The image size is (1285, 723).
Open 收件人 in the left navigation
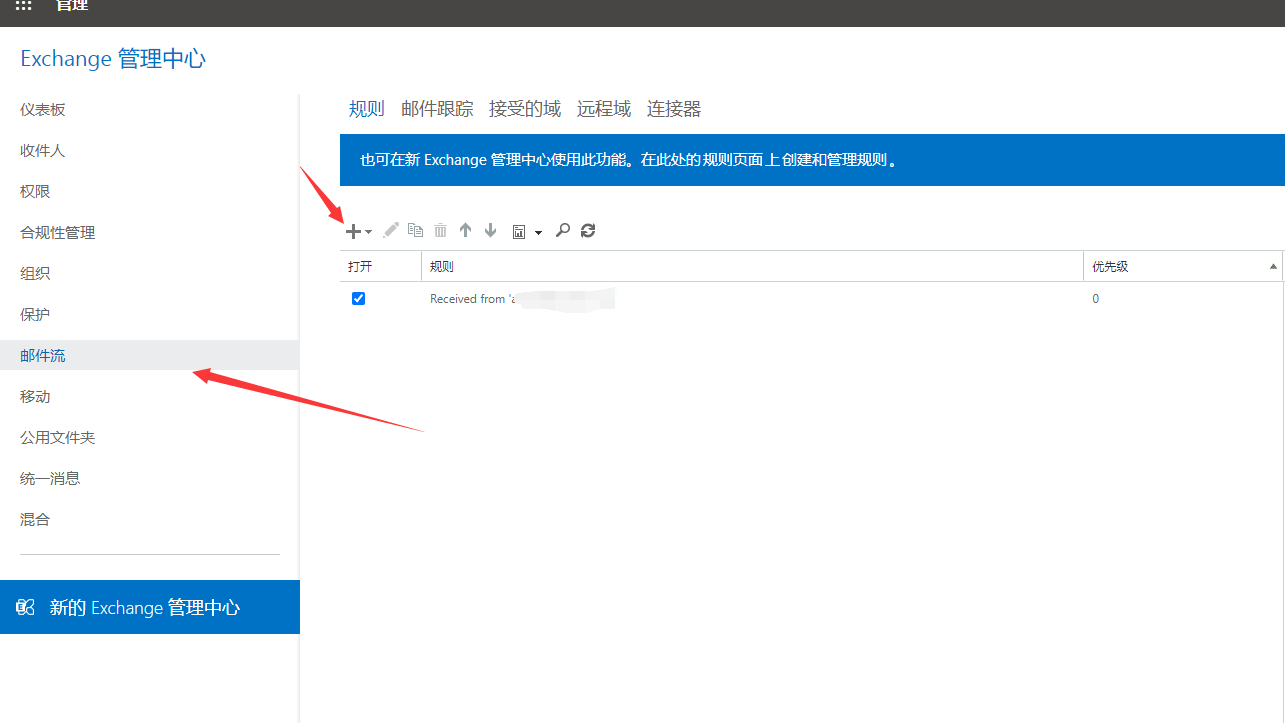43,150
